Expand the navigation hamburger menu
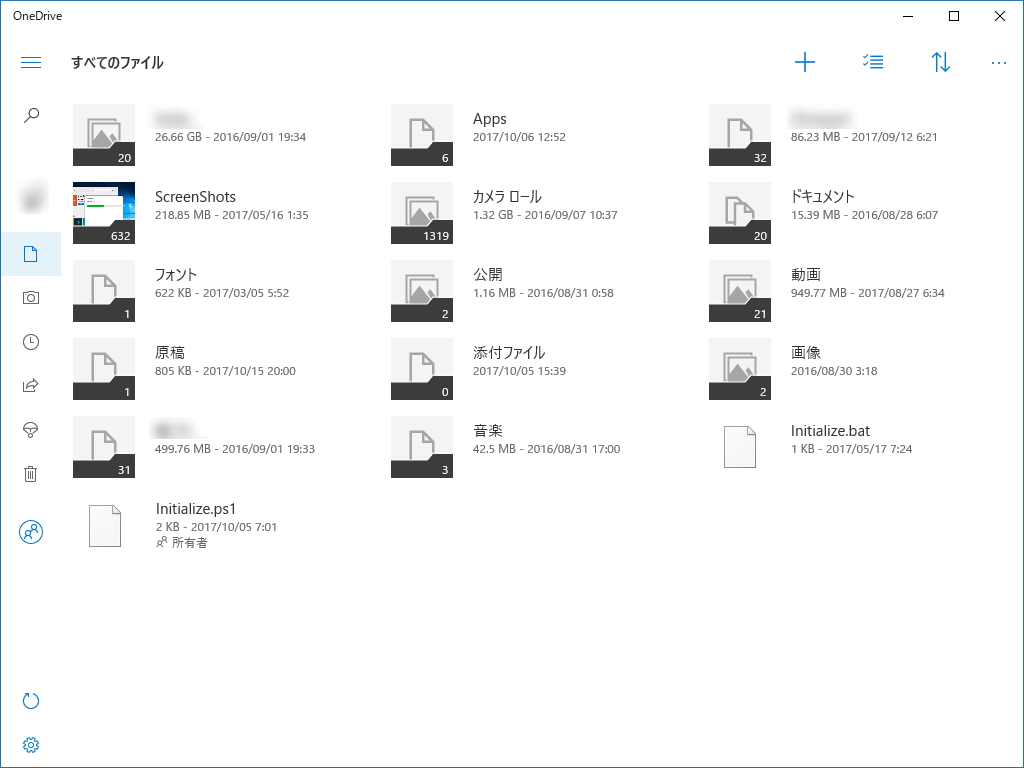 coord(31,61)
